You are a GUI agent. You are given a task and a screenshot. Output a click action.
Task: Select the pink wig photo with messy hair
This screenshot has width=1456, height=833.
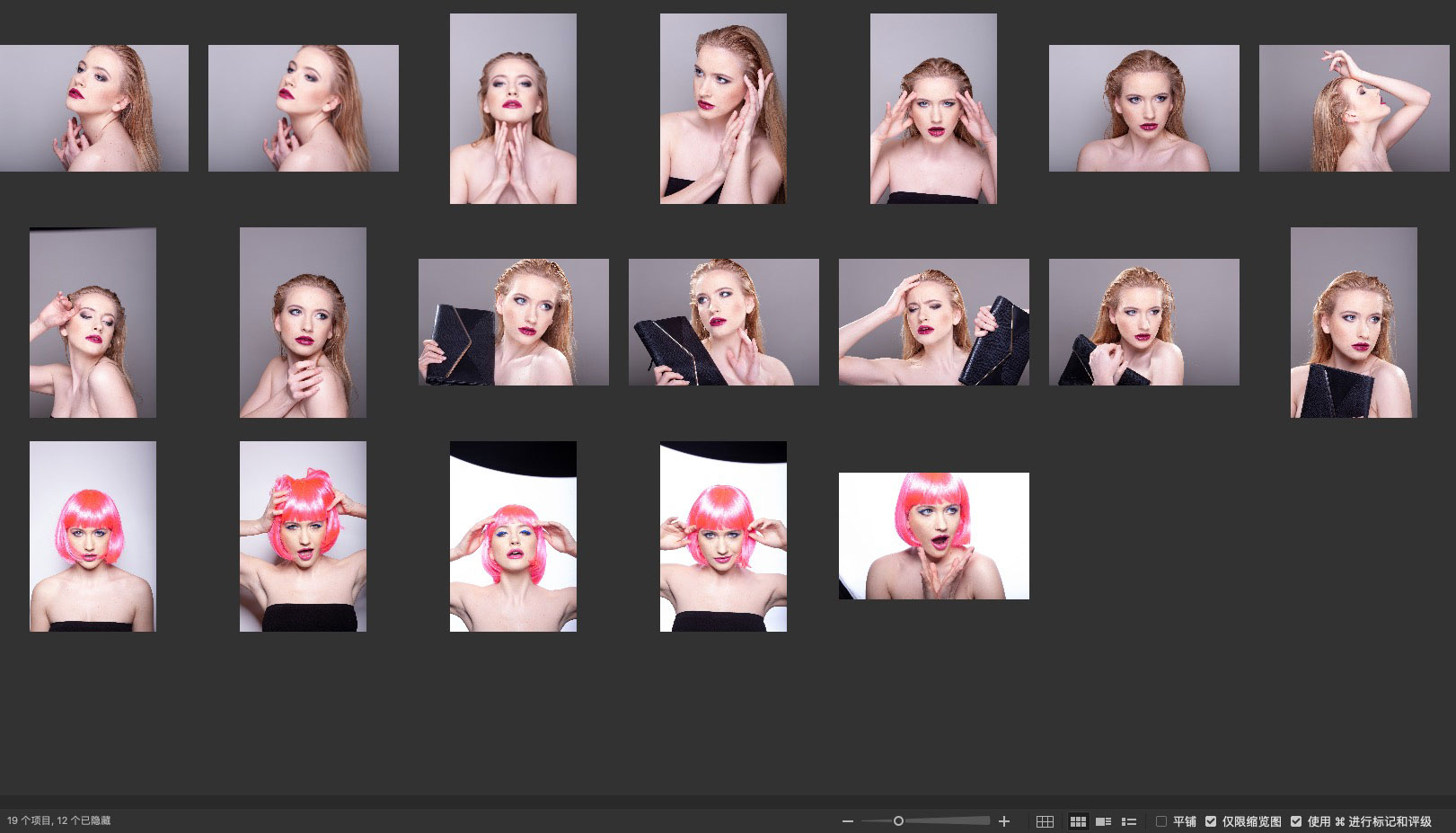tap(303, 536)
